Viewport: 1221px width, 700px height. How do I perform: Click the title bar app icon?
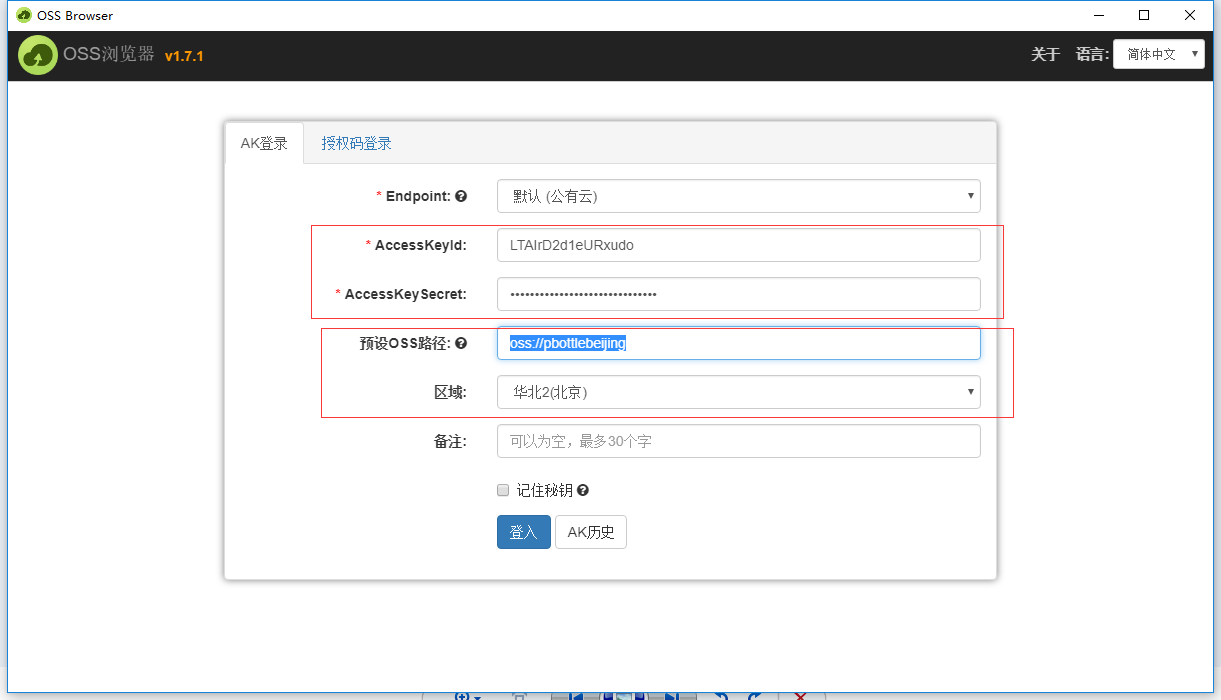(24, 15)
